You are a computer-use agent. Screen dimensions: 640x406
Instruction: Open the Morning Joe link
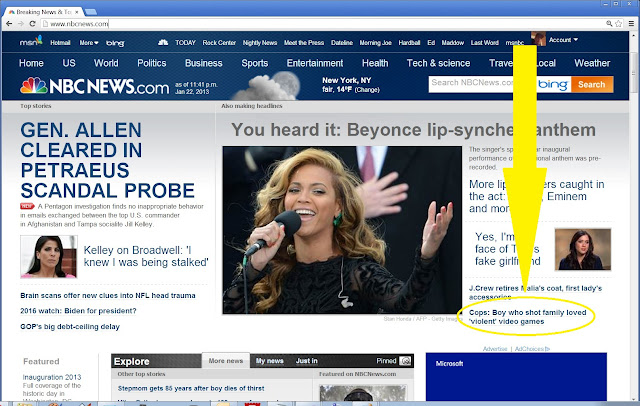click(376, 42)
